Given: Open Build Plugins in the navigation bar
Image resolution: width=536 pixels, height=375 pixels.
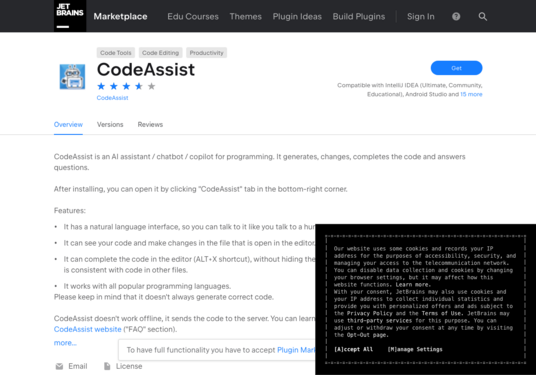Looking at the screenshot, I should click(359, 16).
